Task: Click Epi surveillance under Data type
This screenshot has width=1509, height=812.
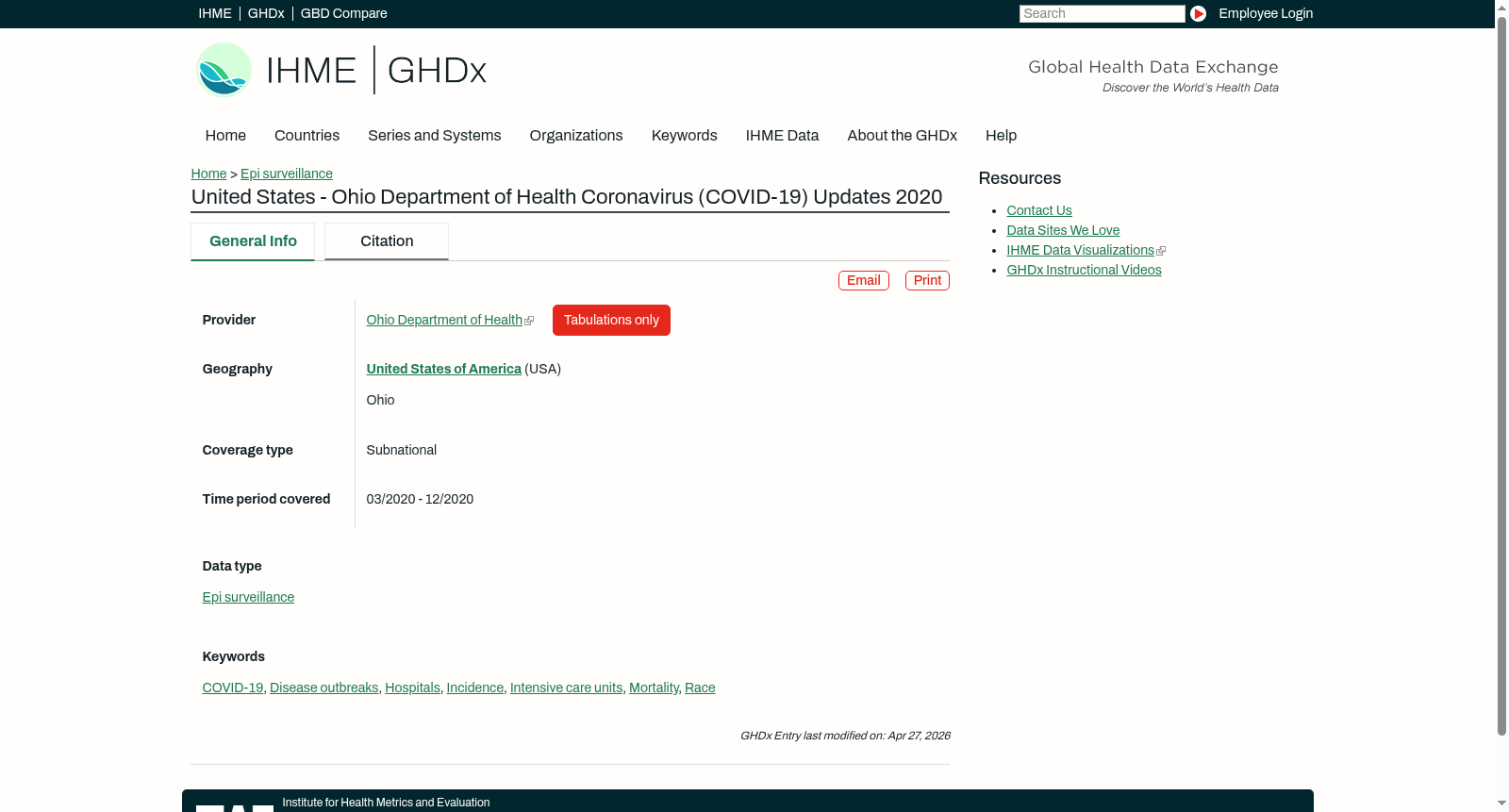Action: point(248,597)
